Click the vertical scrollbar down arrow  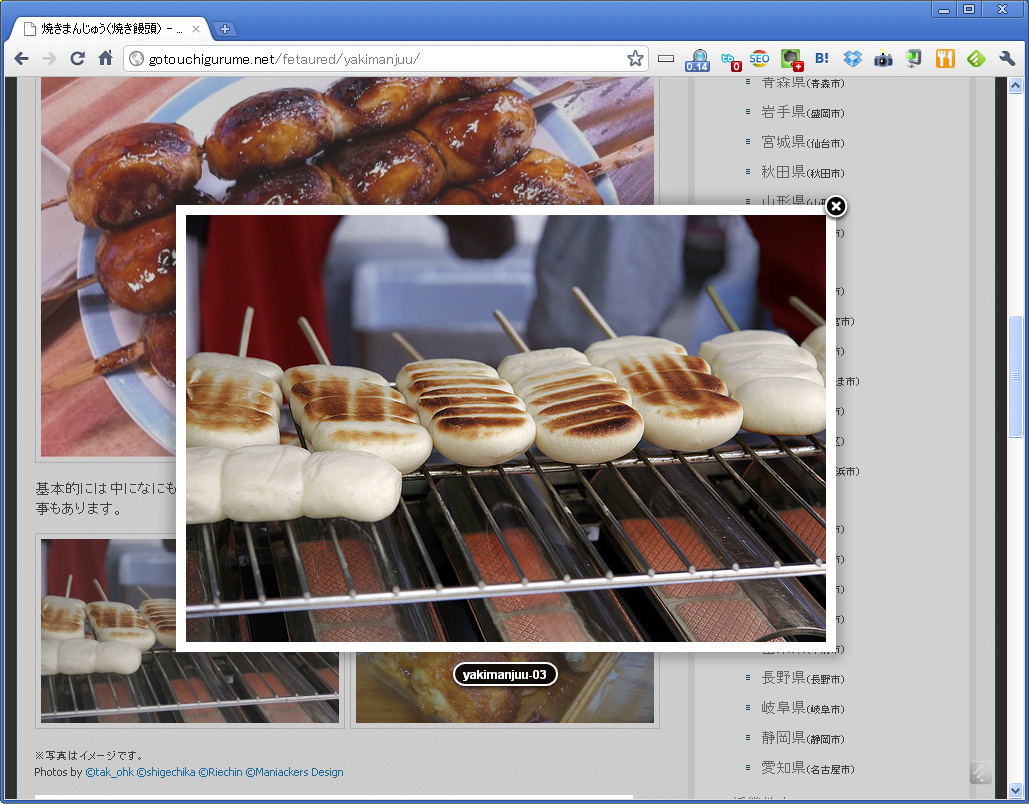[x=1016, y=789]
